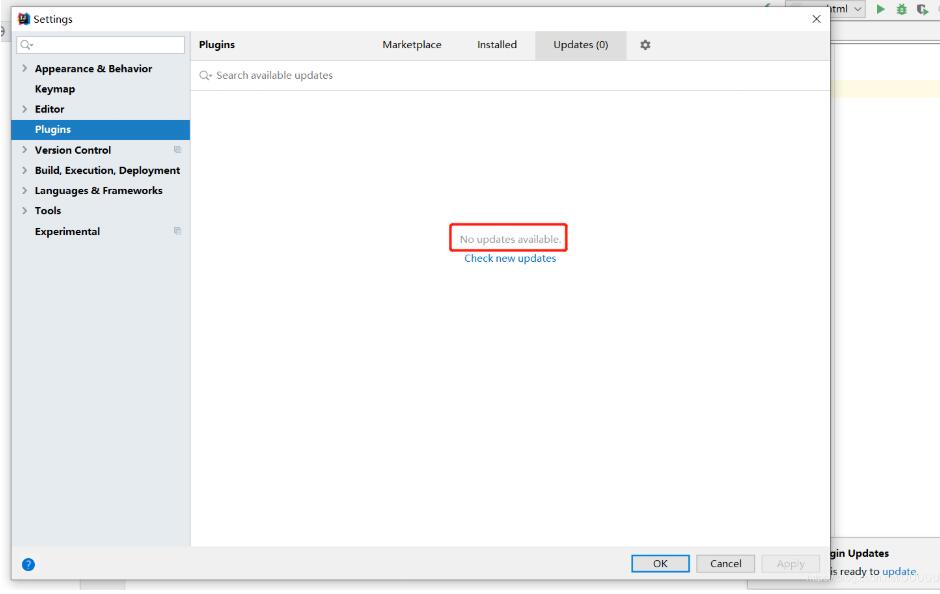Run with Coverage using the shield icon
The width and height of the screenshot is (940, 594).
coord(922,8)
